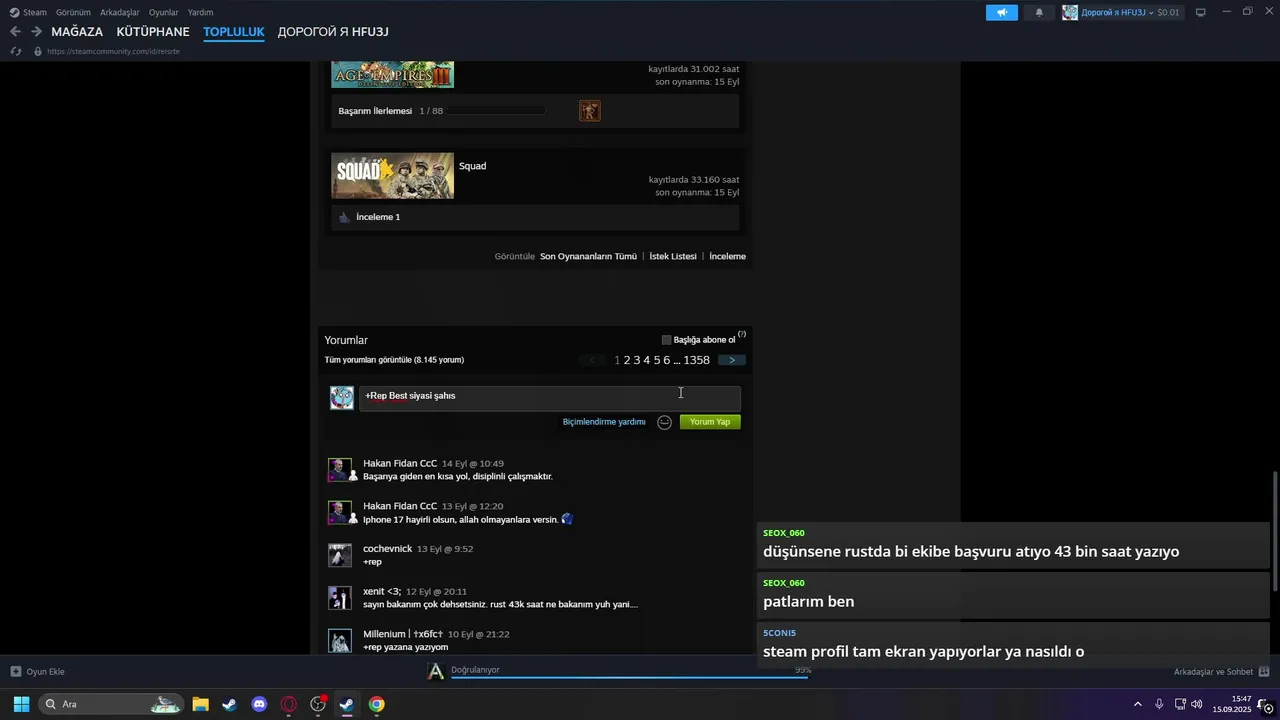Open the Görünüm menu

[x=73, y=12]
